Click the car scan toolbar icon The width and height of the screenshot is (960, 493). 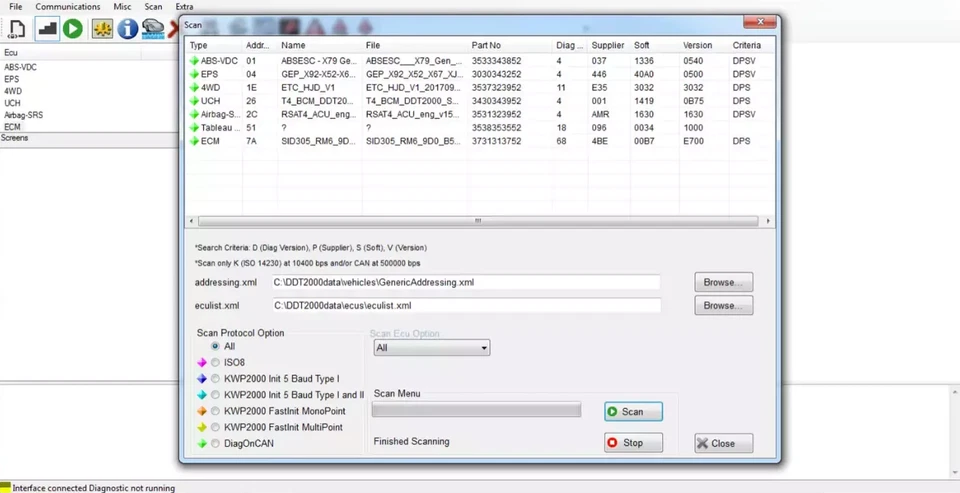pos(153,29)
